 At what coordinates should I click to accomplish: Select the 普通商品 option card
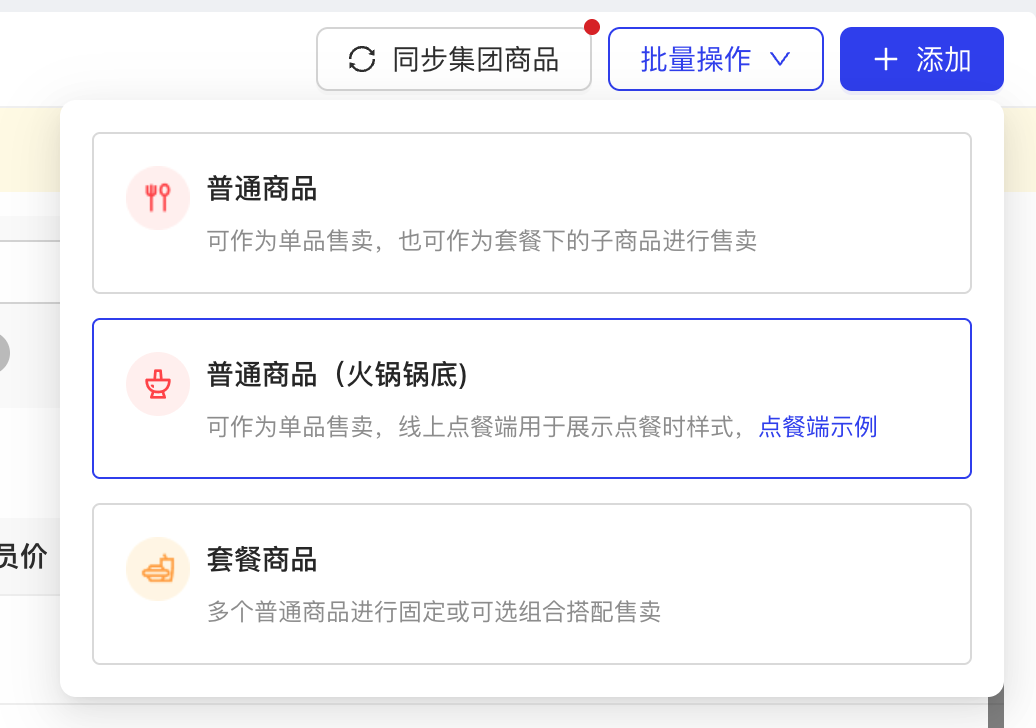click(532, 213)
